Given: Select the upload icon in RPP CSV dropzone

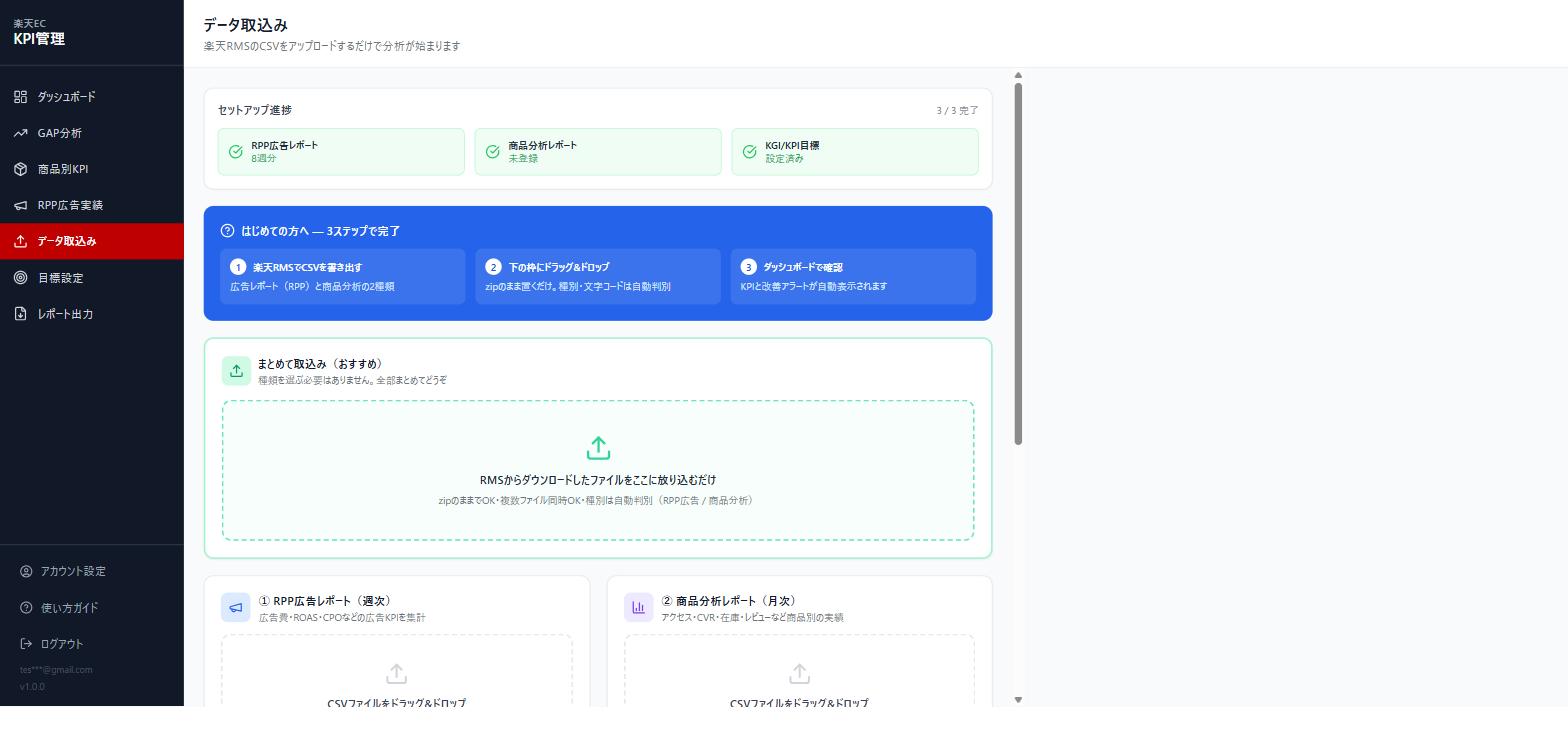Looking at the screenshot, I should (x=396, y=674).
